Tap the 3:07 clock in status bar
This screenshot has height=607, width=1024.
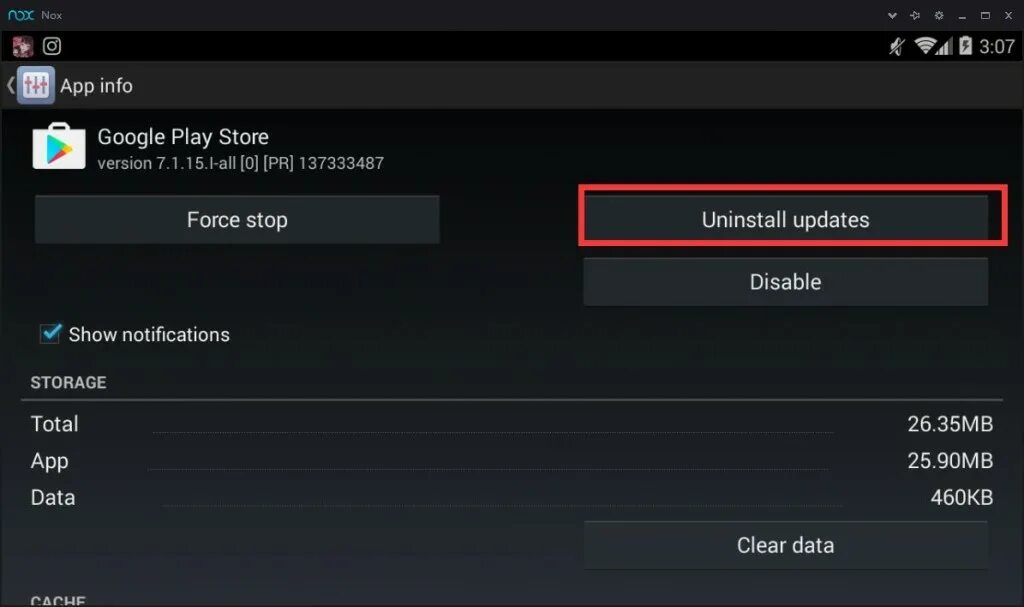(997, 46)
